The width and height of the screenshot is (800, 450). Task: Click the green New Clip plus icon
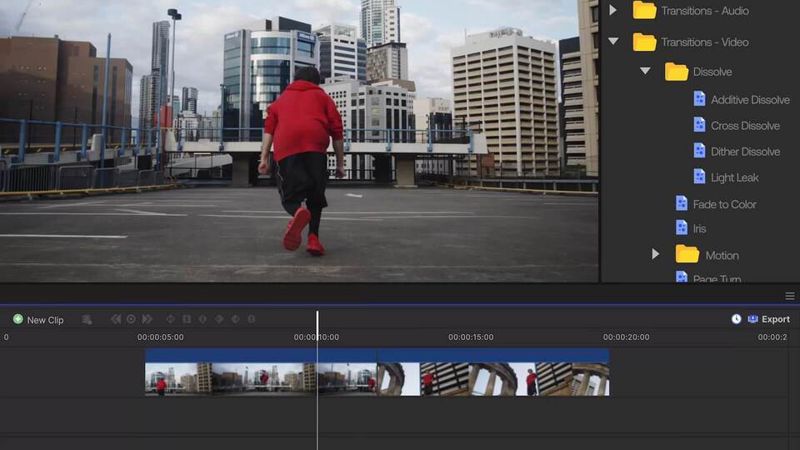click(x=18, y=319)
